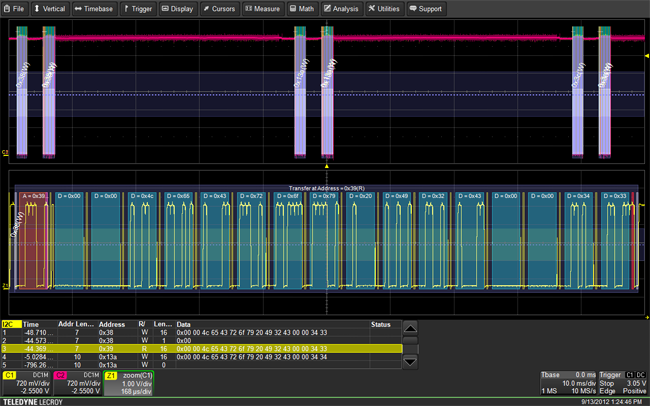Open the Display menu
The height and width of the screenshot is (406, 650).
click(x=177, y=8)
